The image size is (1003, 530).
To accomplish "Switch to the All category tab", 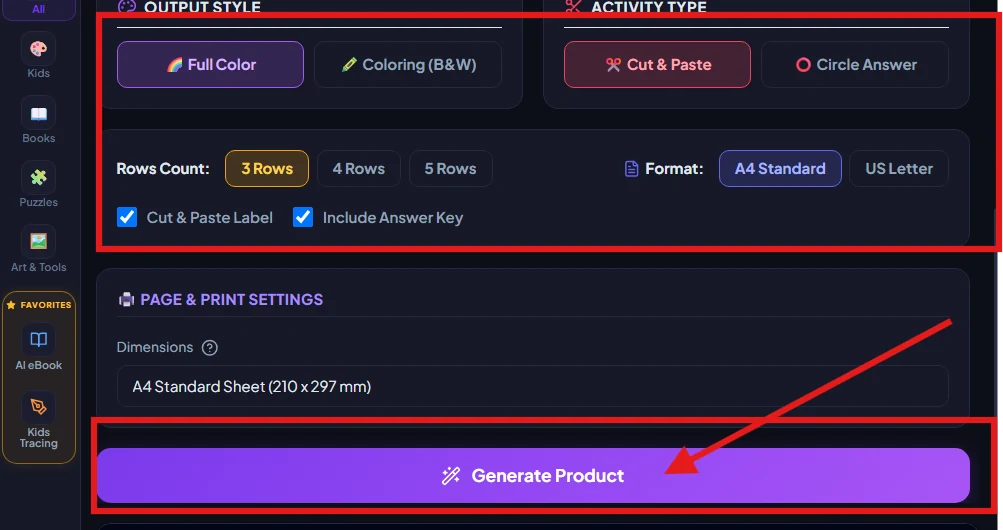I will tap(38, 9).
